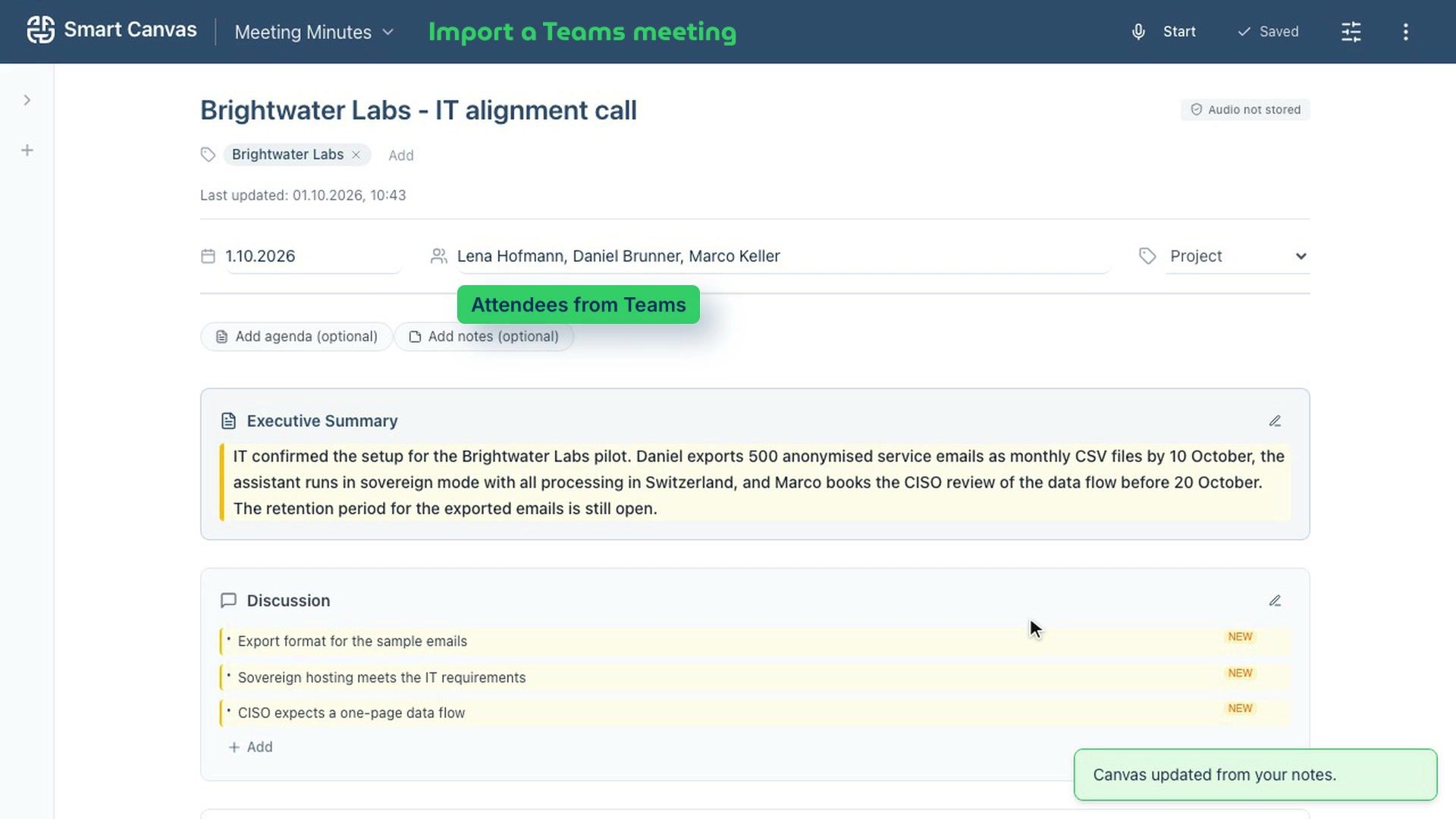
Task: Start recording with the microphone icon
Action: click(1138, 32)
